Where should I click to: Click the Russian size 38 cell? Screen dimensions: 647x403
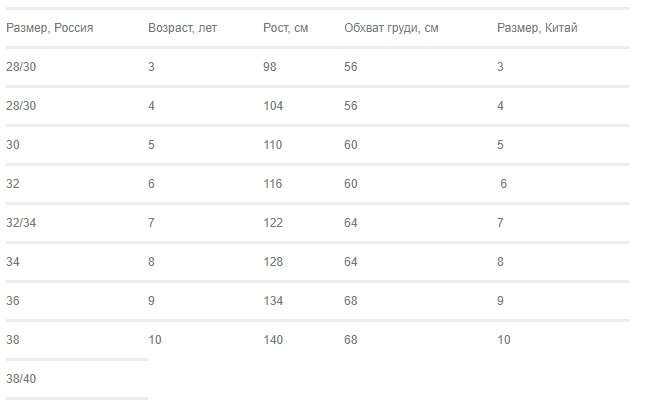pyautogui.click(x=13, y=340)
